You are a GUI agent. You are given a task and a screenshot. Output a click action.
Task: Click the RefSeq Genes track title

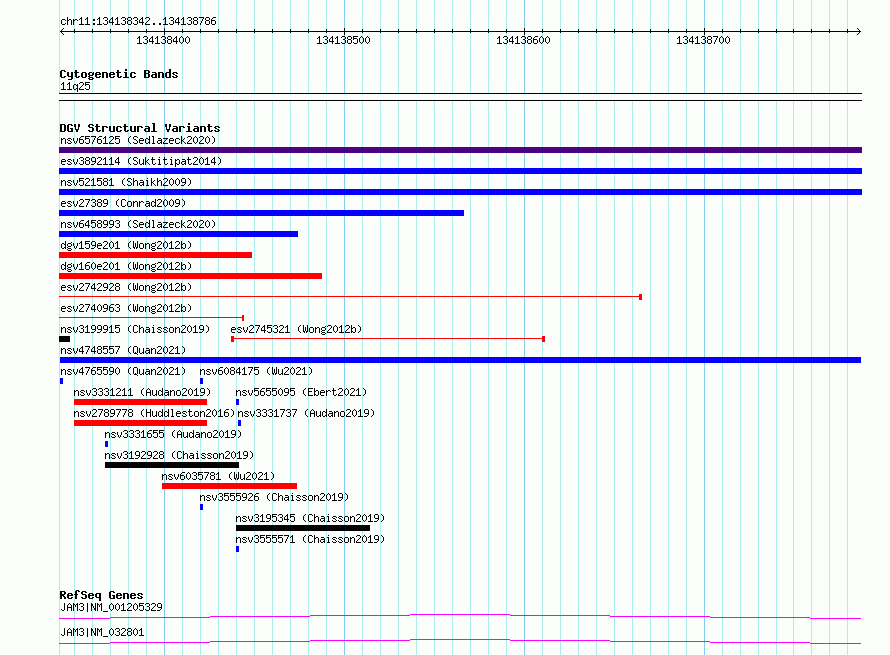pos(102,595)
